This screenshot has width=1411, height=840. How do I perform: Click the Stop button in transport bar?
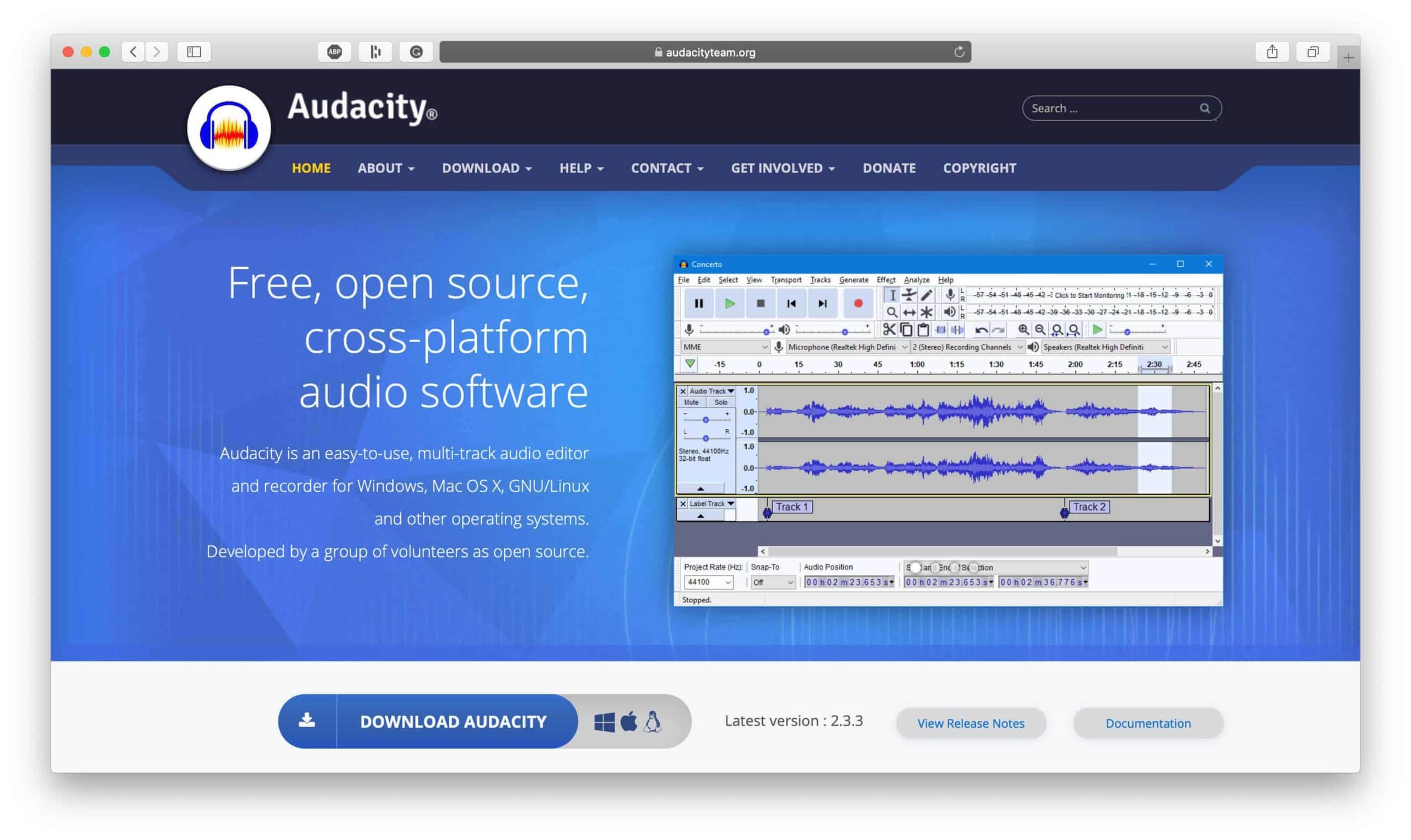tap(760, 302)
